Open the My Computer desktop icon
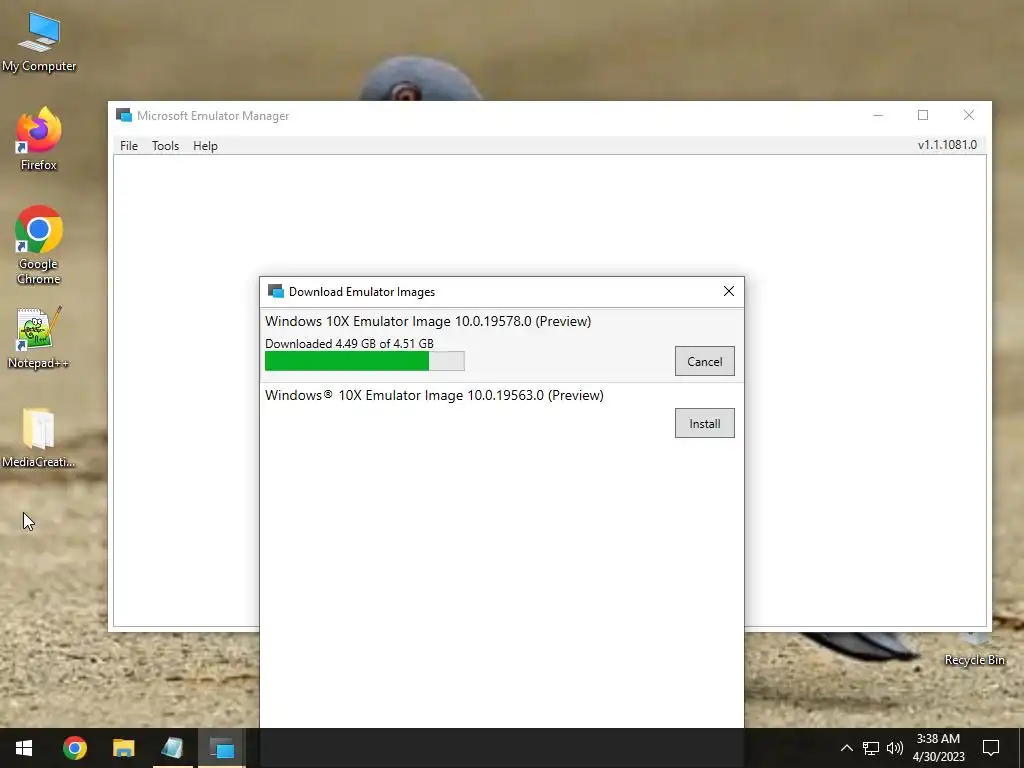Viewport: 1024px width, 768px height. pyautogui.click(x=39, y=42)
